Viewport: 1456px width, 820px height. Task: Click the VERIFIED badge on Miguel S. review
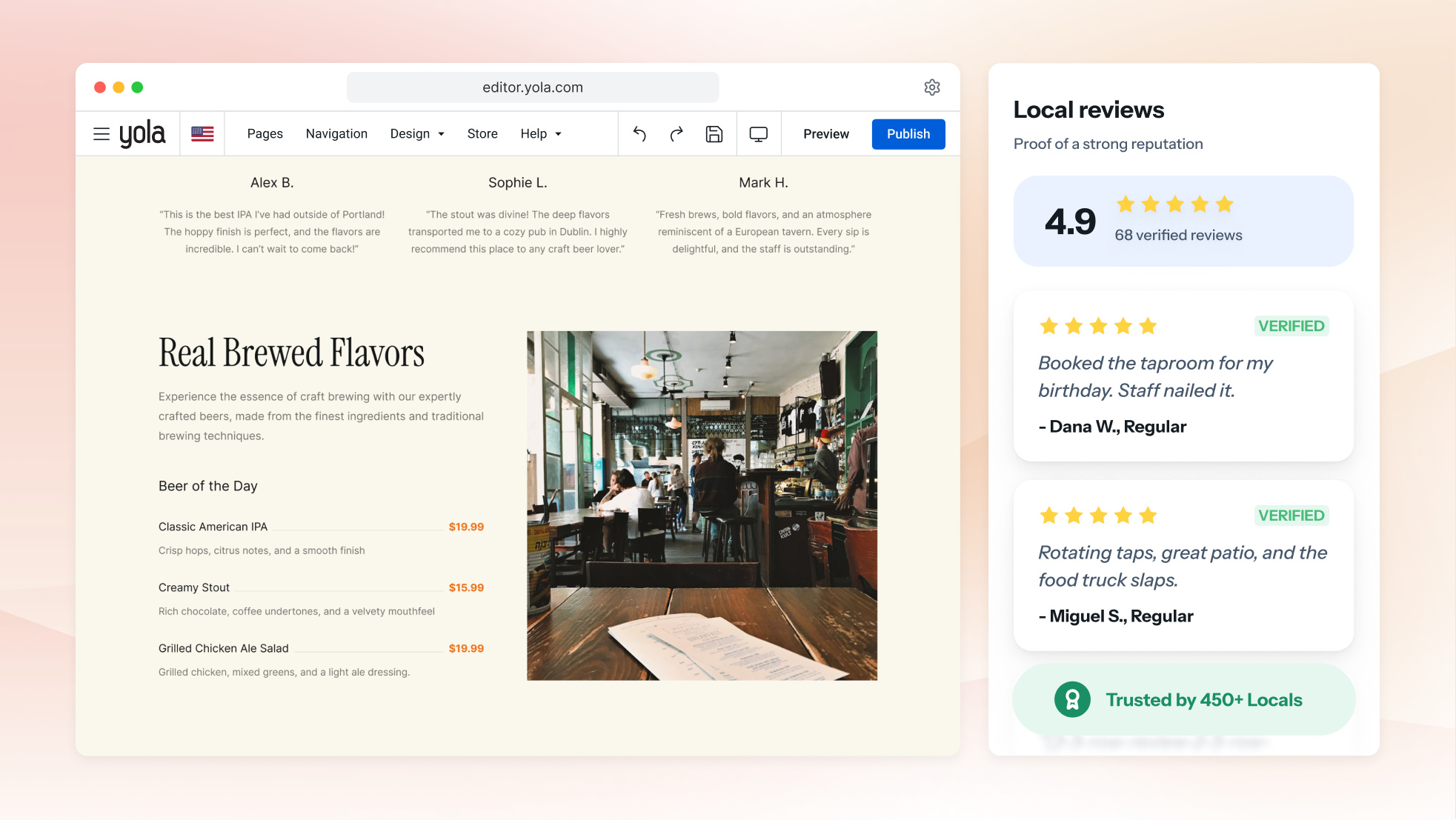1292,516
